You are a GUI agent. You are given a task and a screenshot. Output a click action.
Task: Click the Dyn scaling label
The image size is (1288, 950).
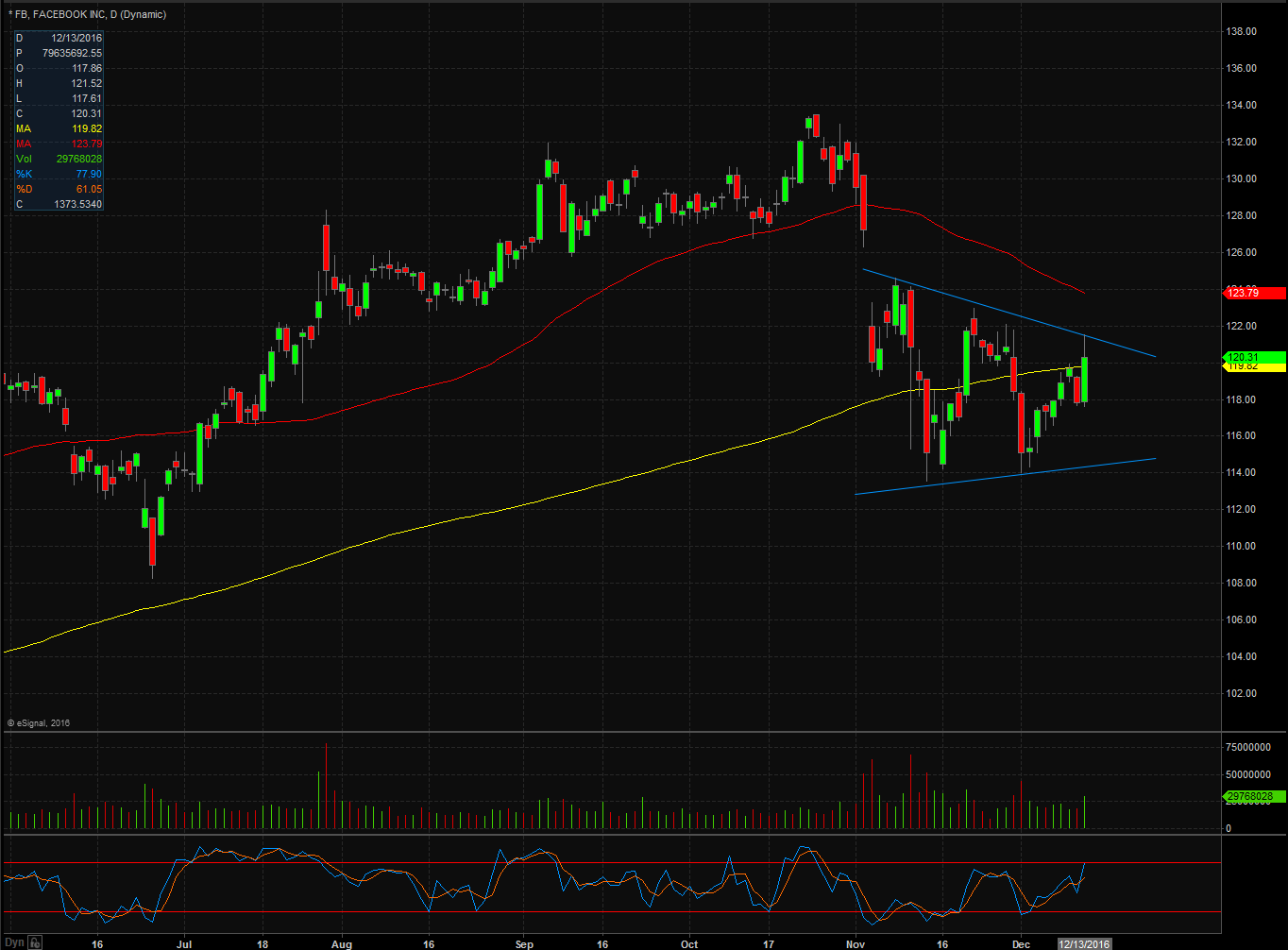coord(14,942)
